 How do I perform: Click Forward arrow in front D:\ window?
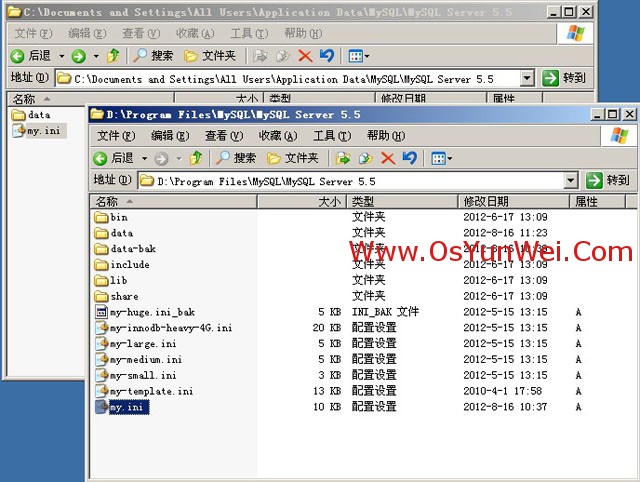tap(162, 158)
